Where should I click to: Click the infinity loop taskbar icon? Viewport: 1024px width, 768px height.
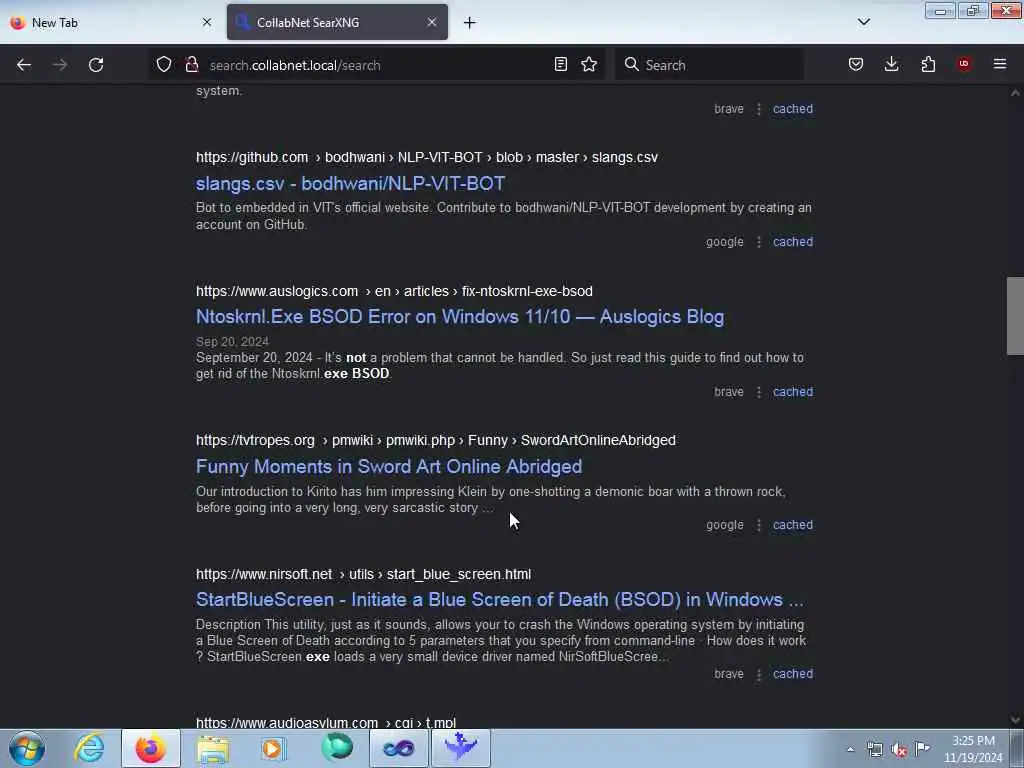(x=398, y=748)
